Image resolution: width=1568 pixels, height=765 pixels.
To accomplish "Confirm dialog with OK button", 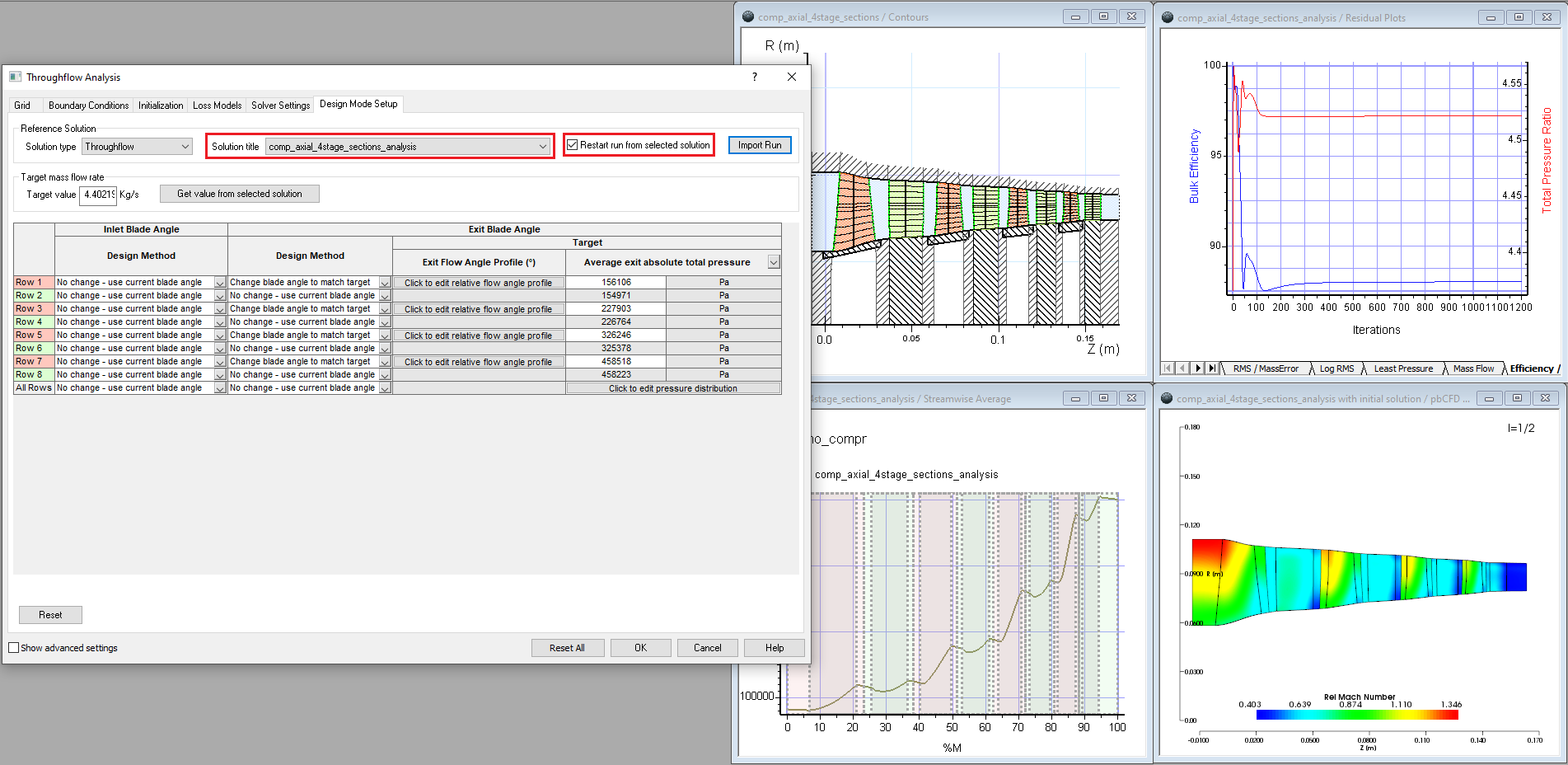I will click(x=640, y=648).
